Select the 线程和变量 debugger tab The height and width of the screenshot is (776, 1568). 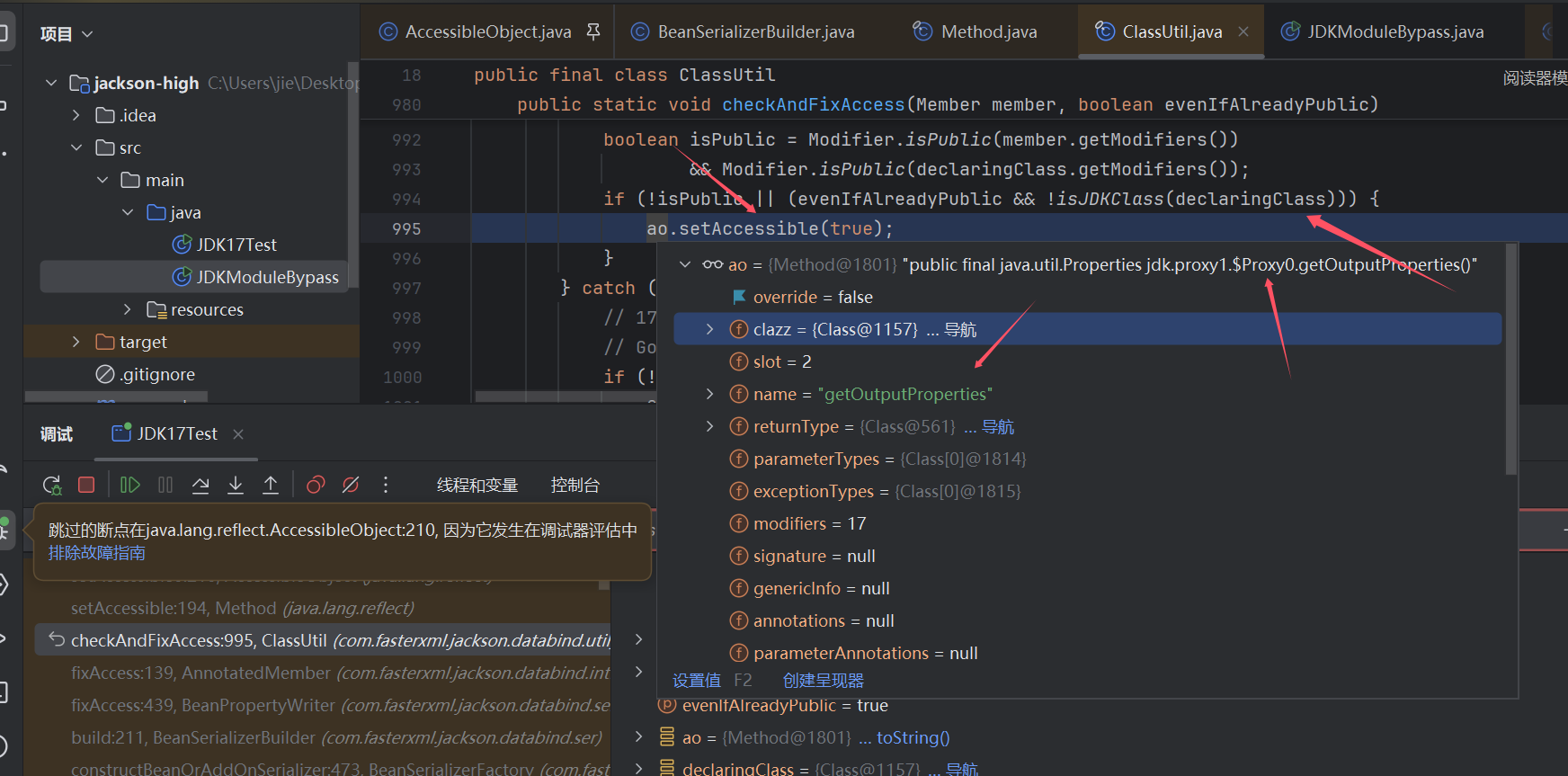[477, 486]
